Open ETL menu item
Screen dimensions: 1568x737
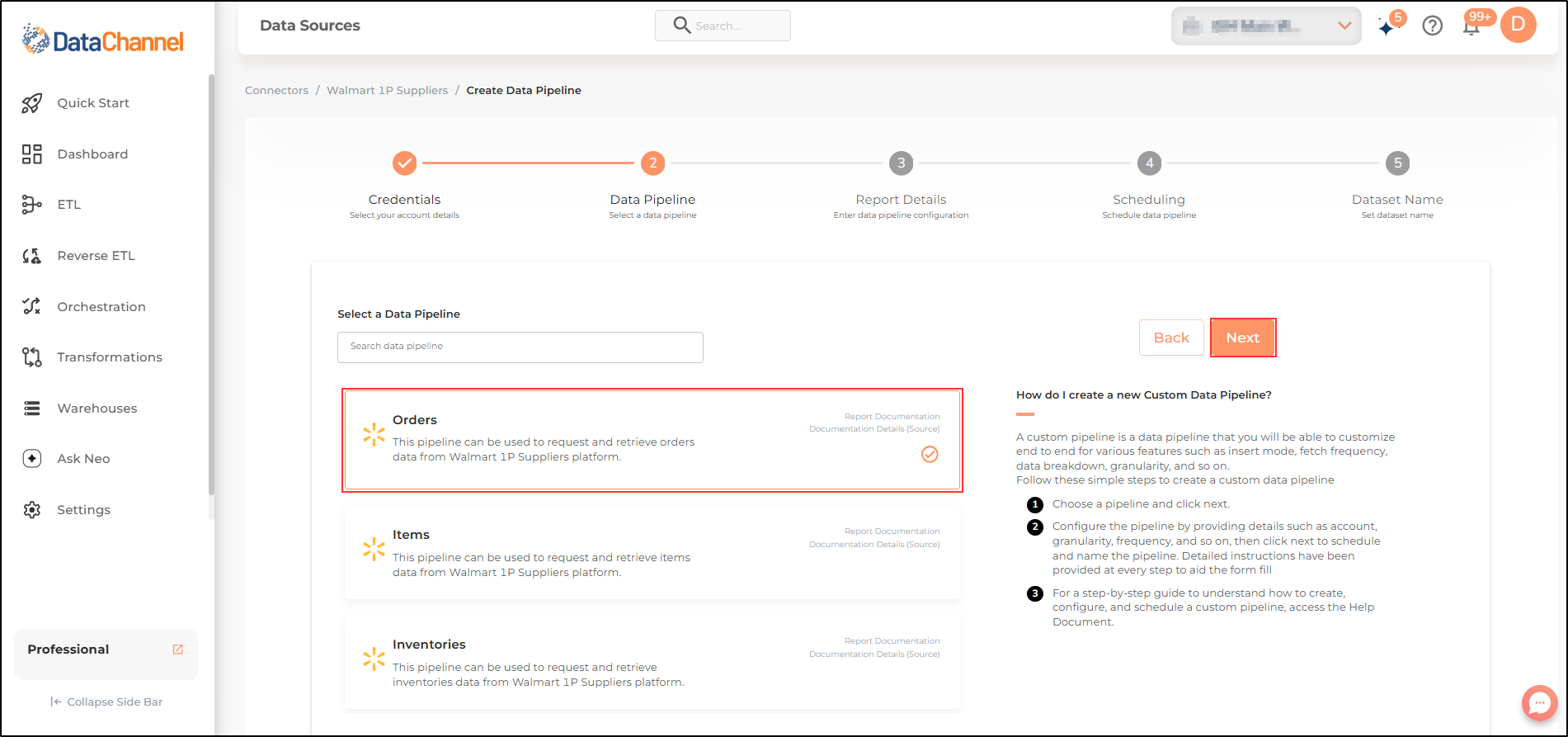tap(69, 205)
